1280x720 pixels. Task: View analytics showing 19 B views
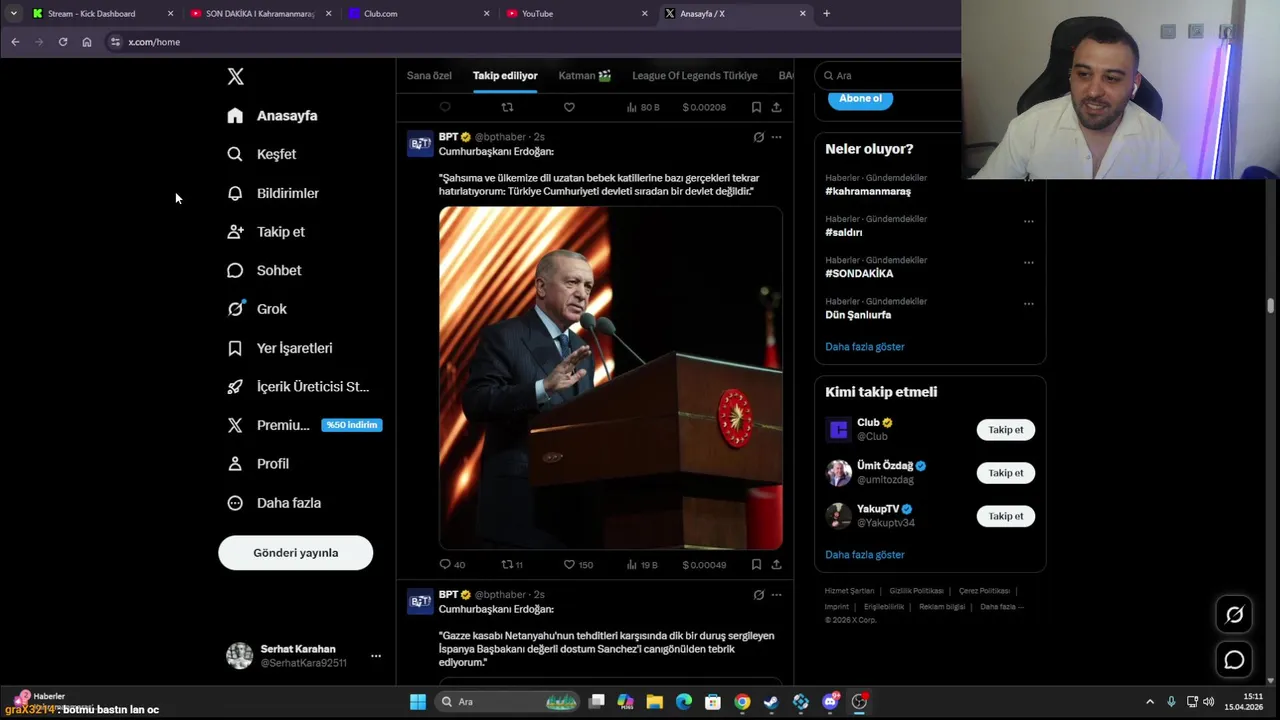pyautogui.click(x=642, y=565)
